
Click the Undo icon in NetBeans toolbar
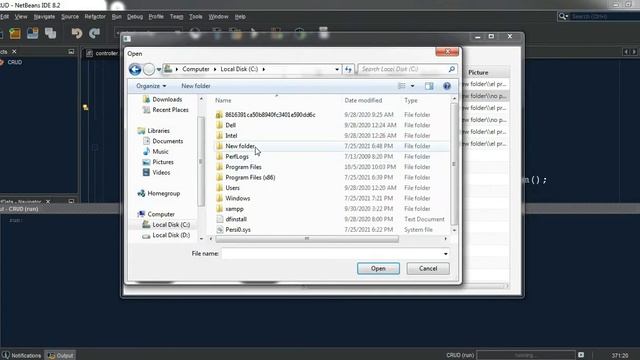(76, 33)
